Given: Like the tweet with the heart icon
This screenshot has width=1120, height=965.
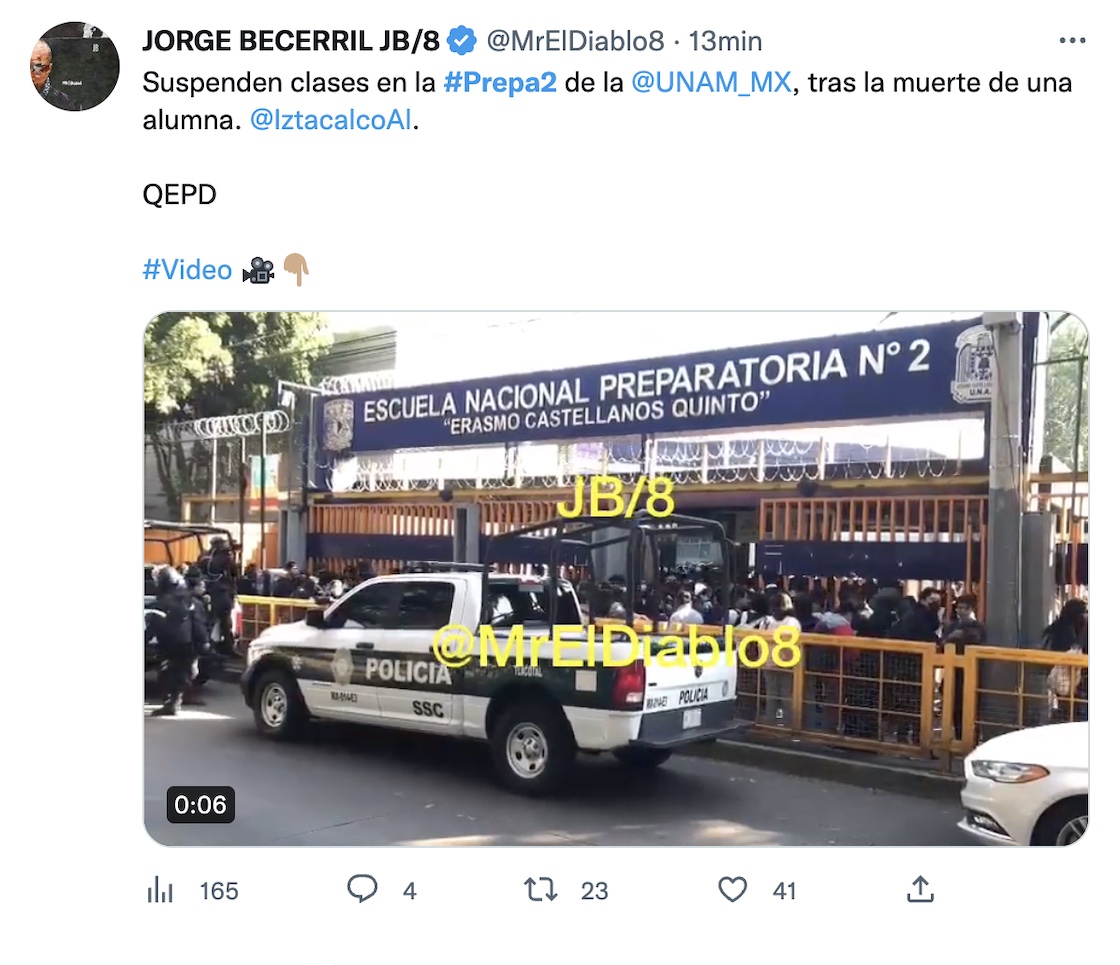Looking at the screenshot, I should [x=732, y=890].
